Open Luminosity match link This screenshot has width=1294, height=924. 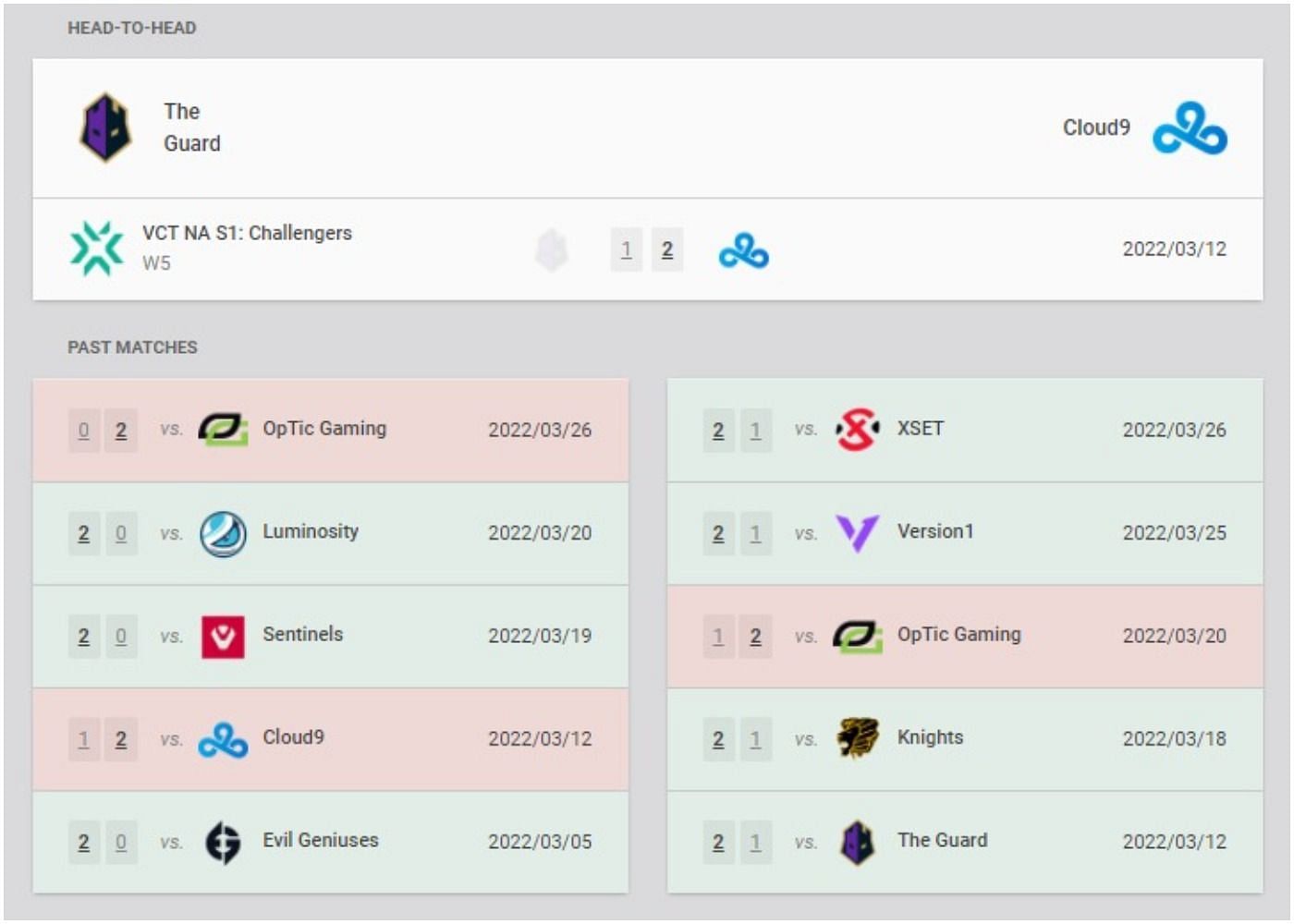pyautogui.click(x=311, y=531)
